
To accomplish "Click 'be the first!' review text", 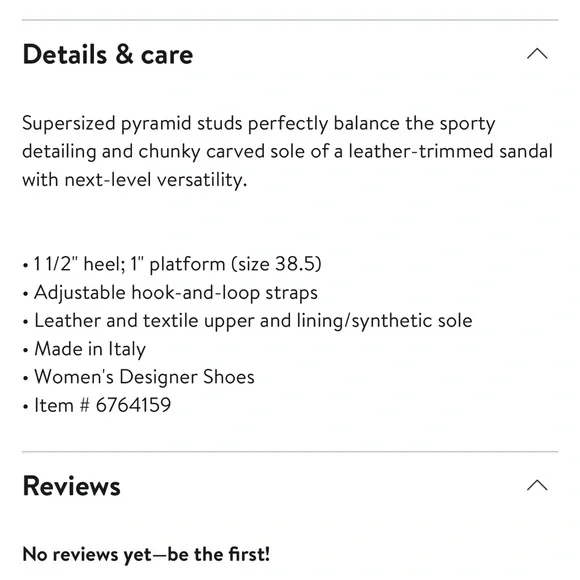I will click(219, 554).
